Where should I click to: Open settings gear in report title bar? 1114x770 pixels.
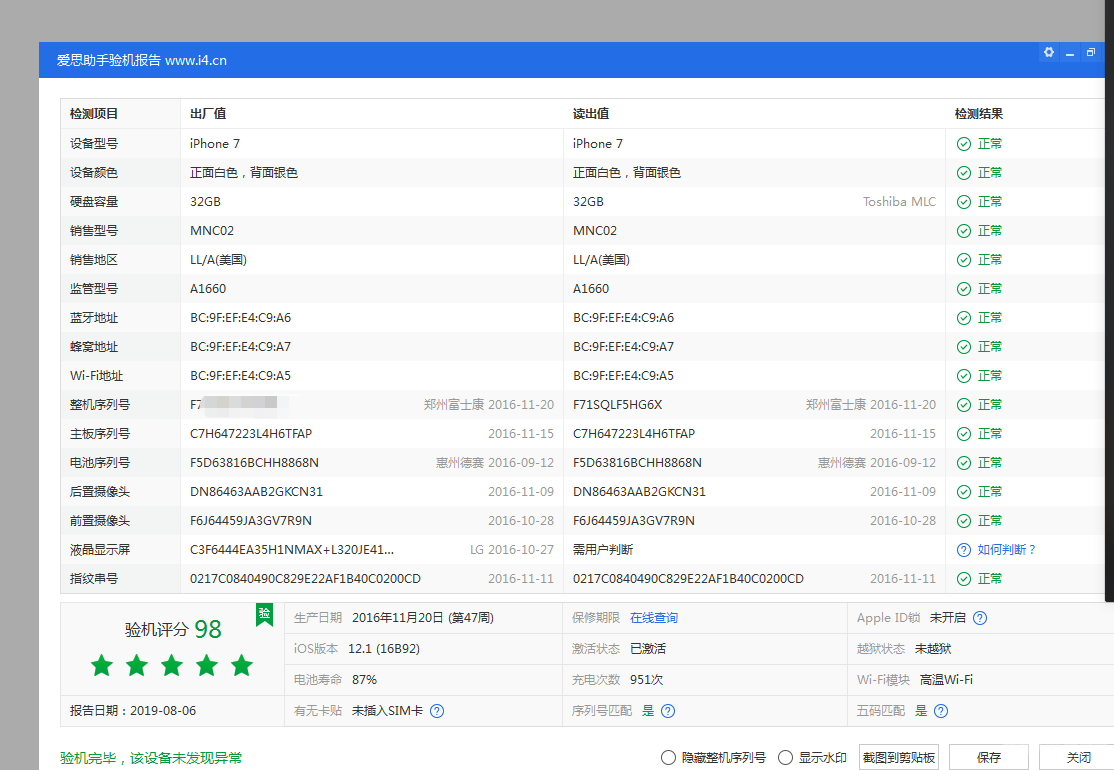1049,52
